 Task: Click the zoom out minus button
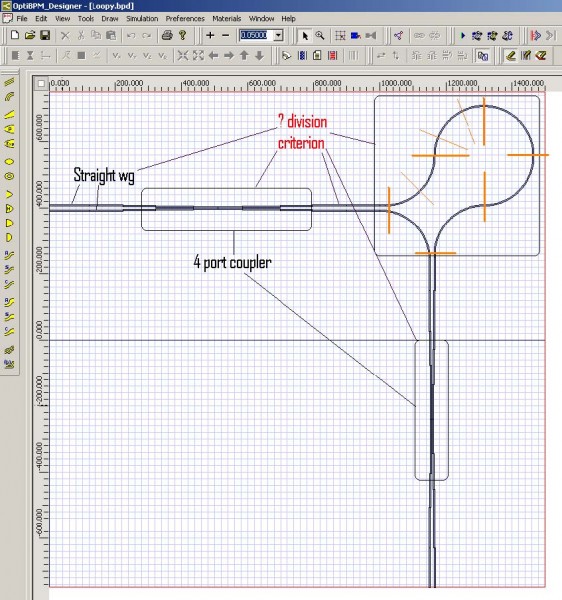click(226, 36)
